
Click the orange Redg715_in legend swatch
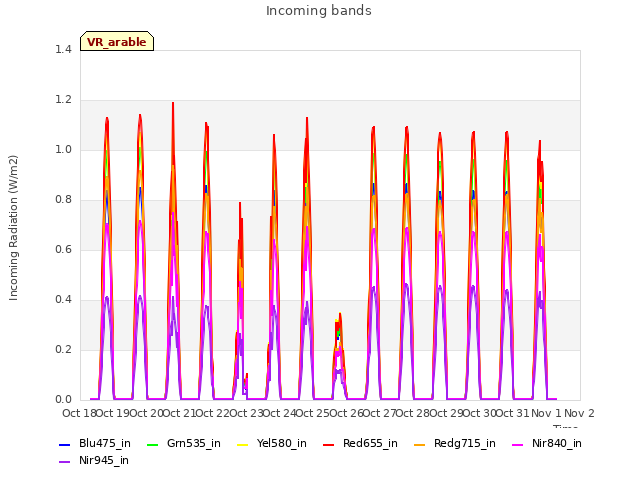(x=419, y=444)
